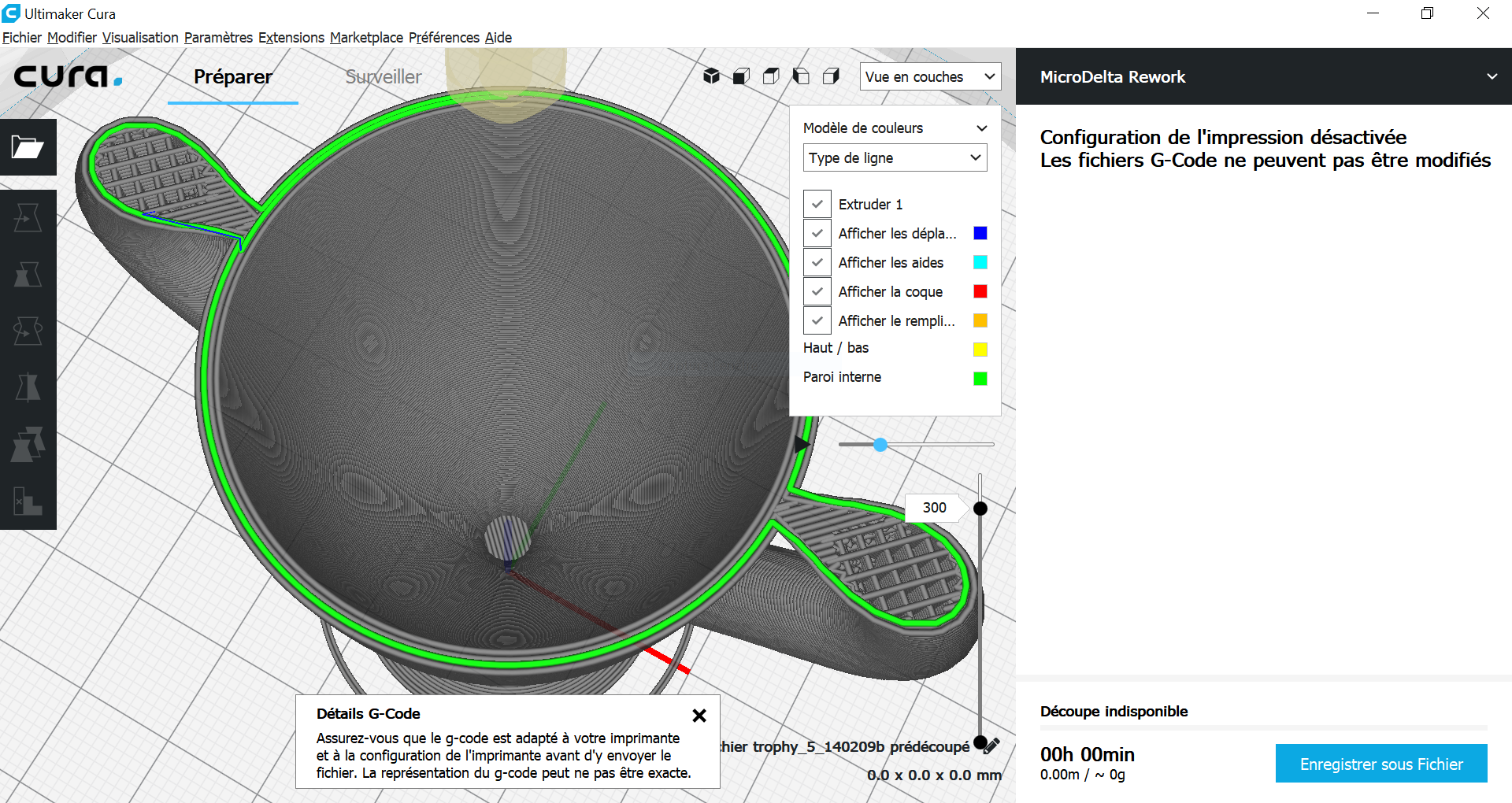This screenshot has width=1512, height=803.
Task: Open the Paramètres menu
Action: [218, 37]
